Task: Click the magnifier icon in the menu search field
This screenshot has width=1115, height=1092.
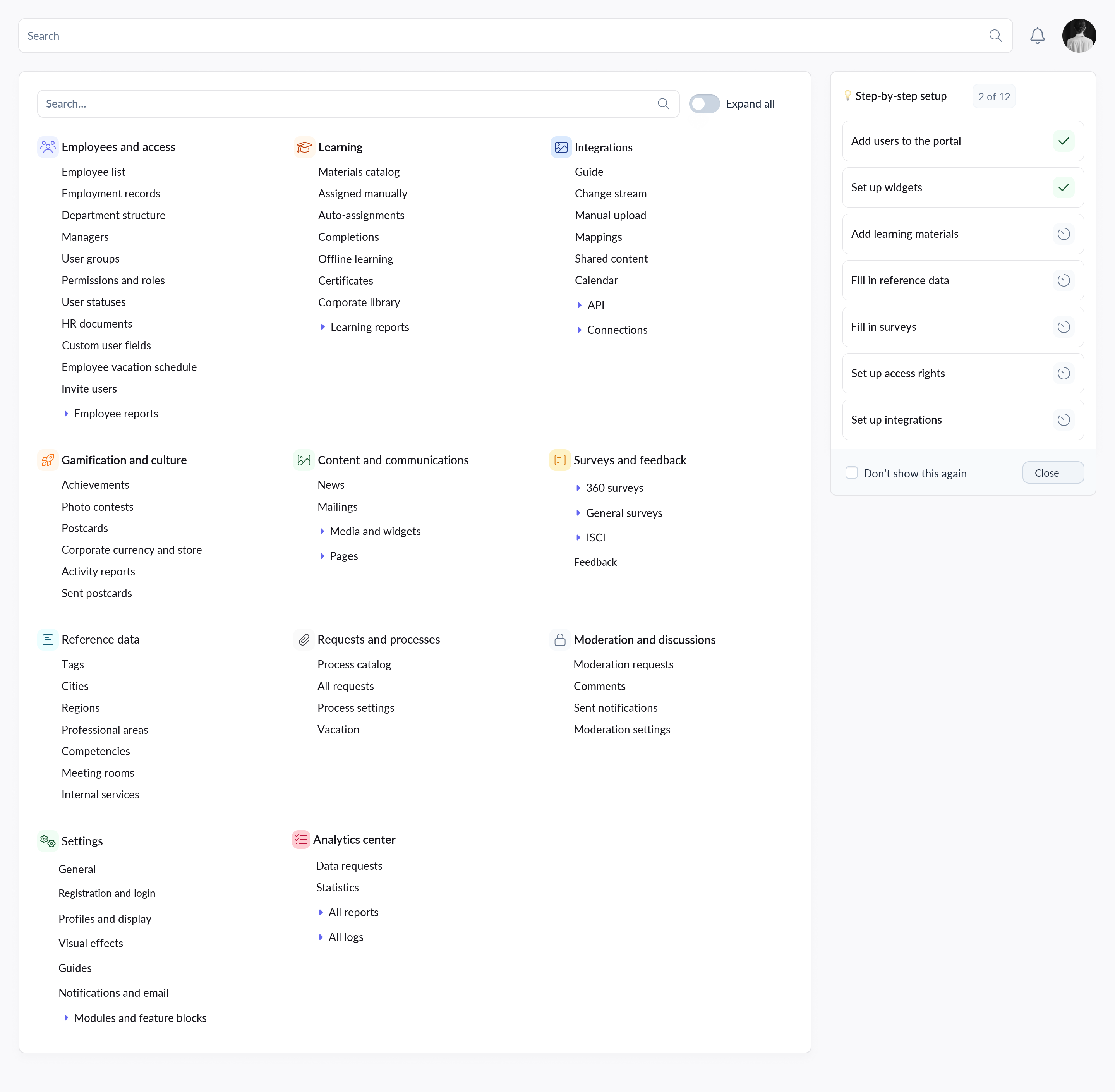Action: (x=663, y=104)
